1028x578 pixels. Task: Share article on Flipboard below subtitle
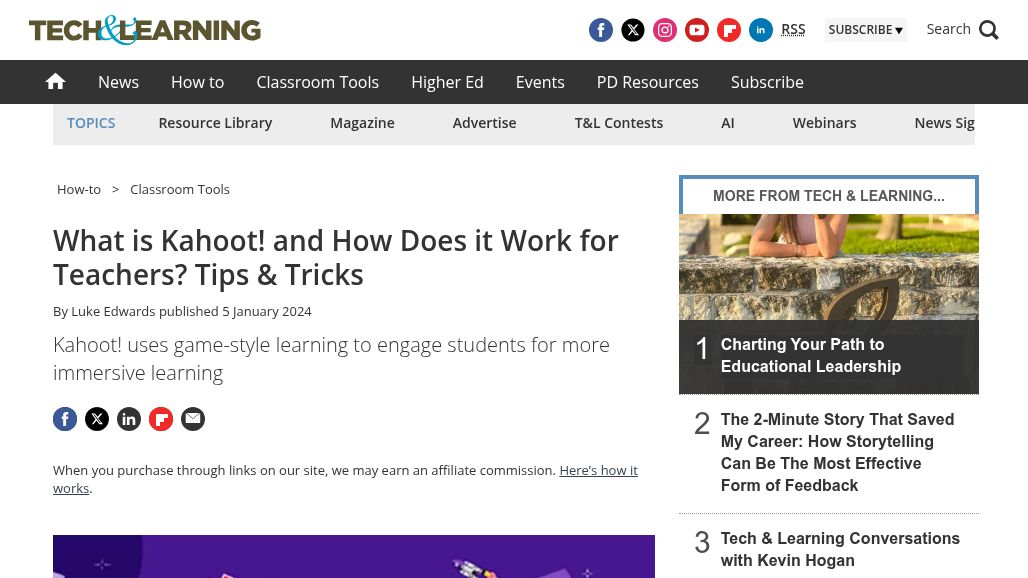click(161, 419)
